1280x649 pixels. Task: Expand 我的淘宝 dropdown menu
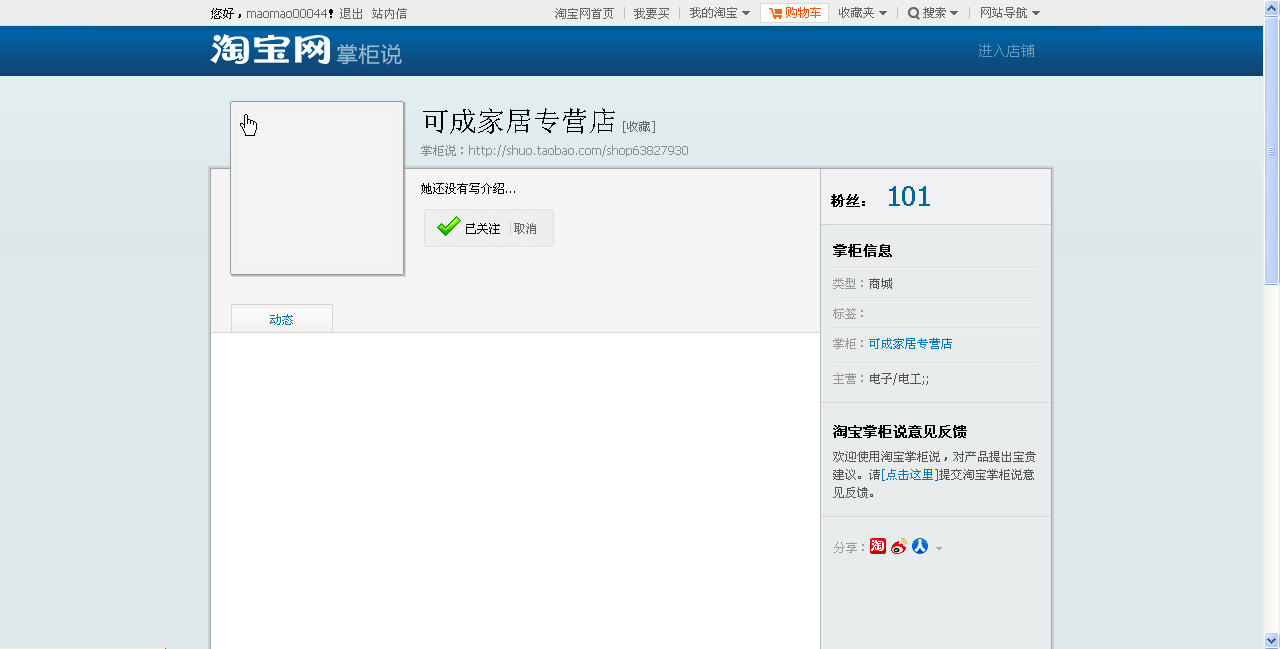[719, 13]
